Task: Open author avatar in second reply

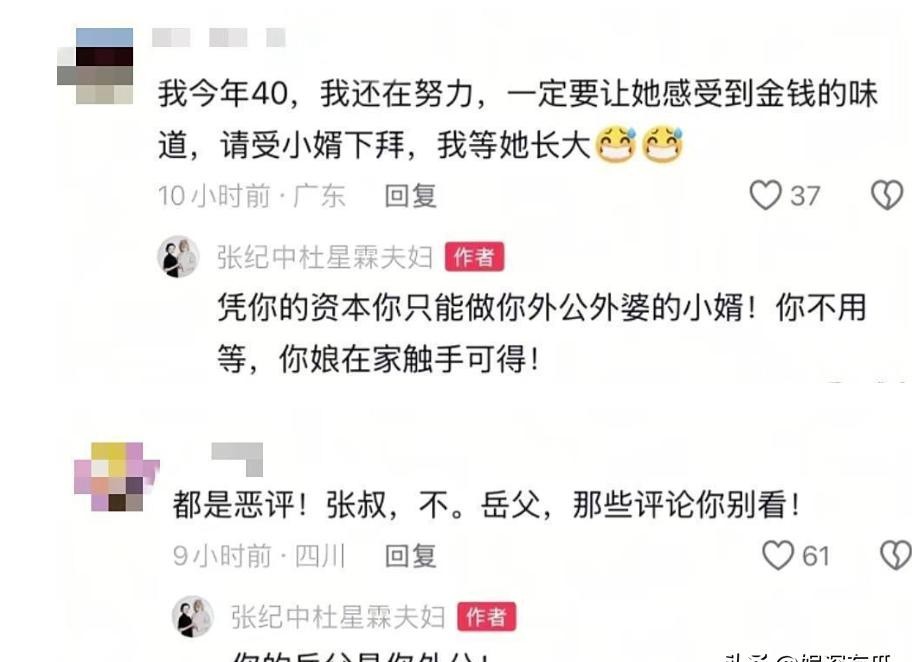Action: 193,617
